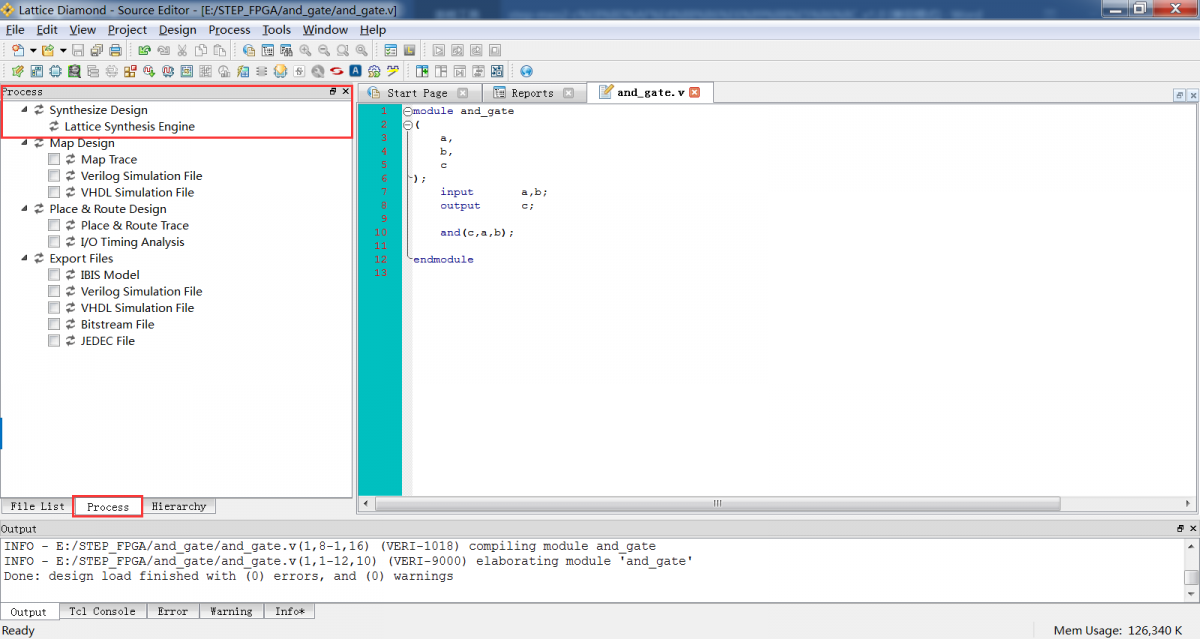Open Netlist View magnifier icon
Screen dimensions: 1200x639
click(74, 71)
